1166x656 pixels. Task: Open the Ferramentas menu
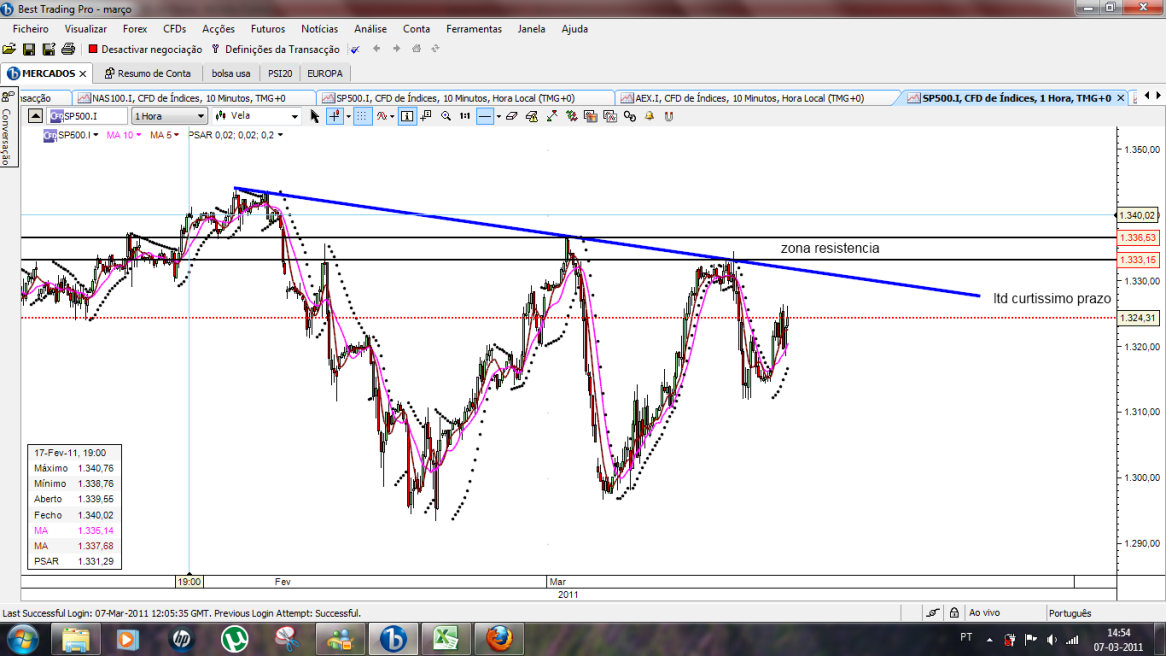pos(474,29)
